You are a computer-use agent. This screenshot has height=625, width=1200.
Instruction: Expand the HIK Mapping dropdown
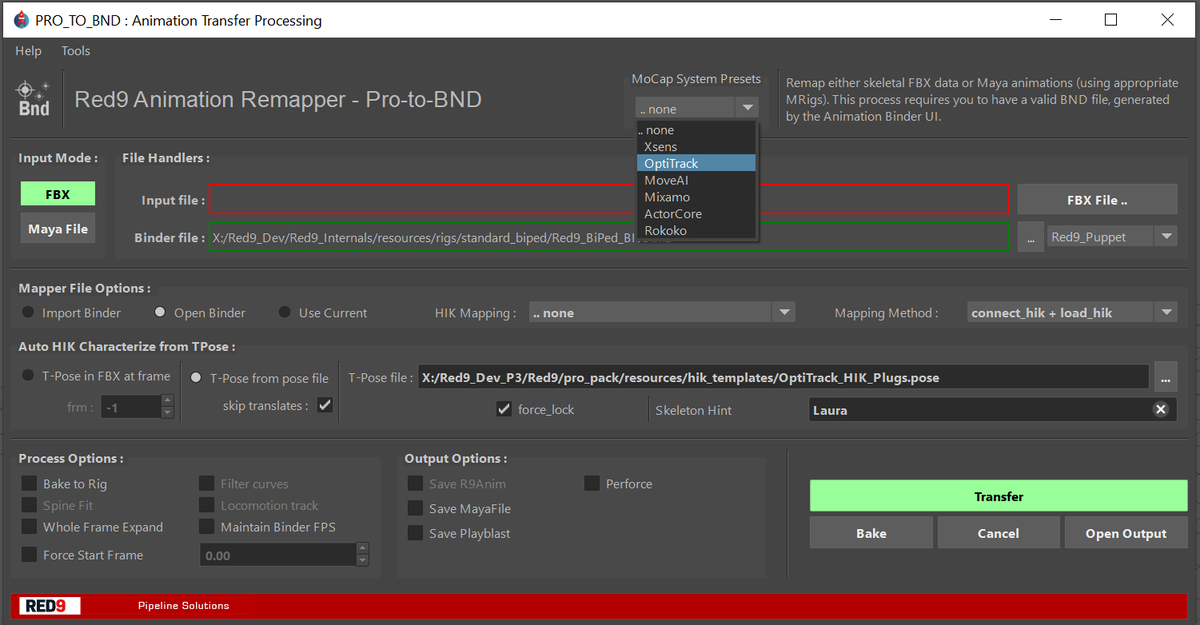[x=662, y=313]
